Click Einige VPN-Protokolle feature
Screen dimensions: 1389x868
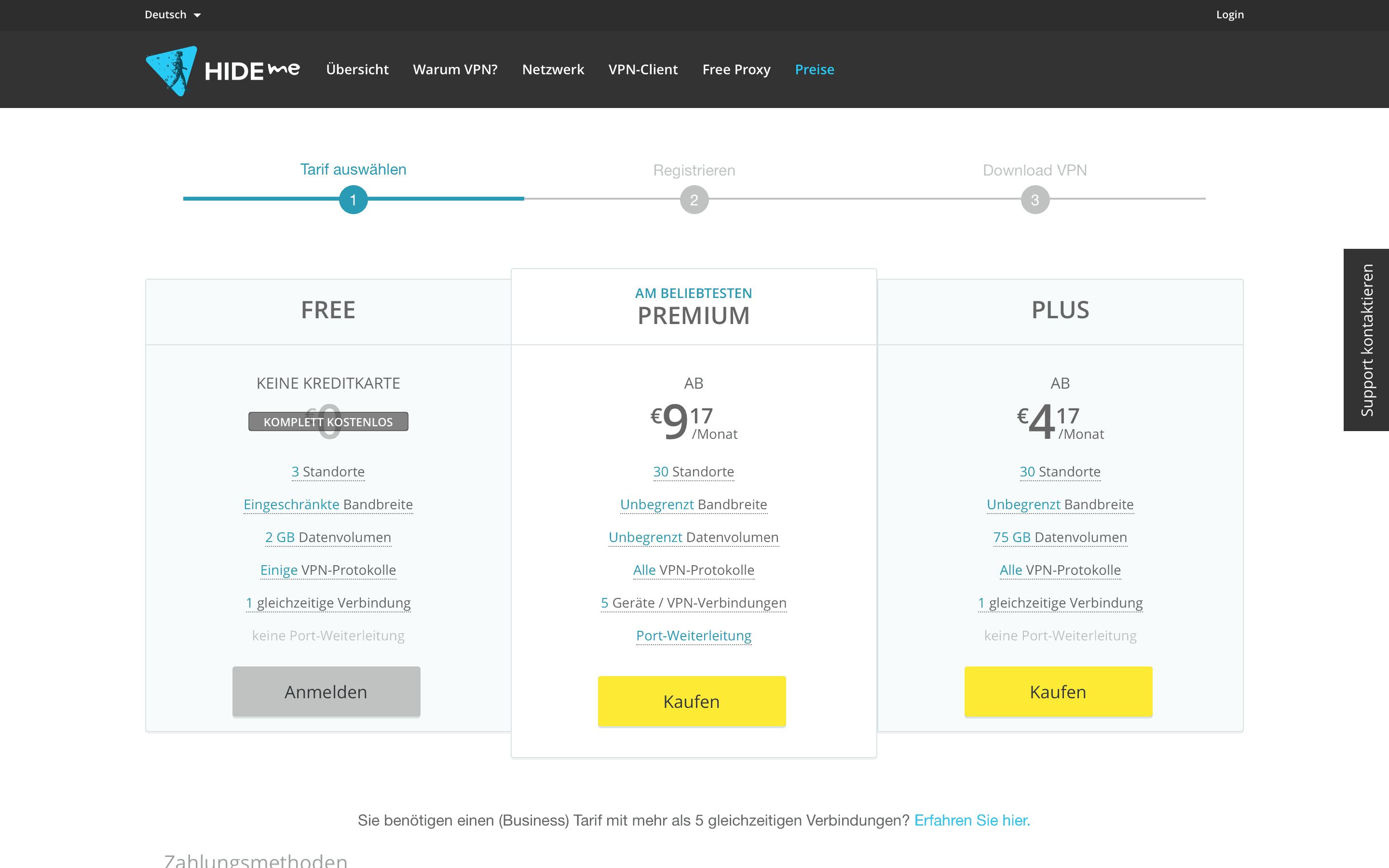pyautogui.click(x=328, y=570)
